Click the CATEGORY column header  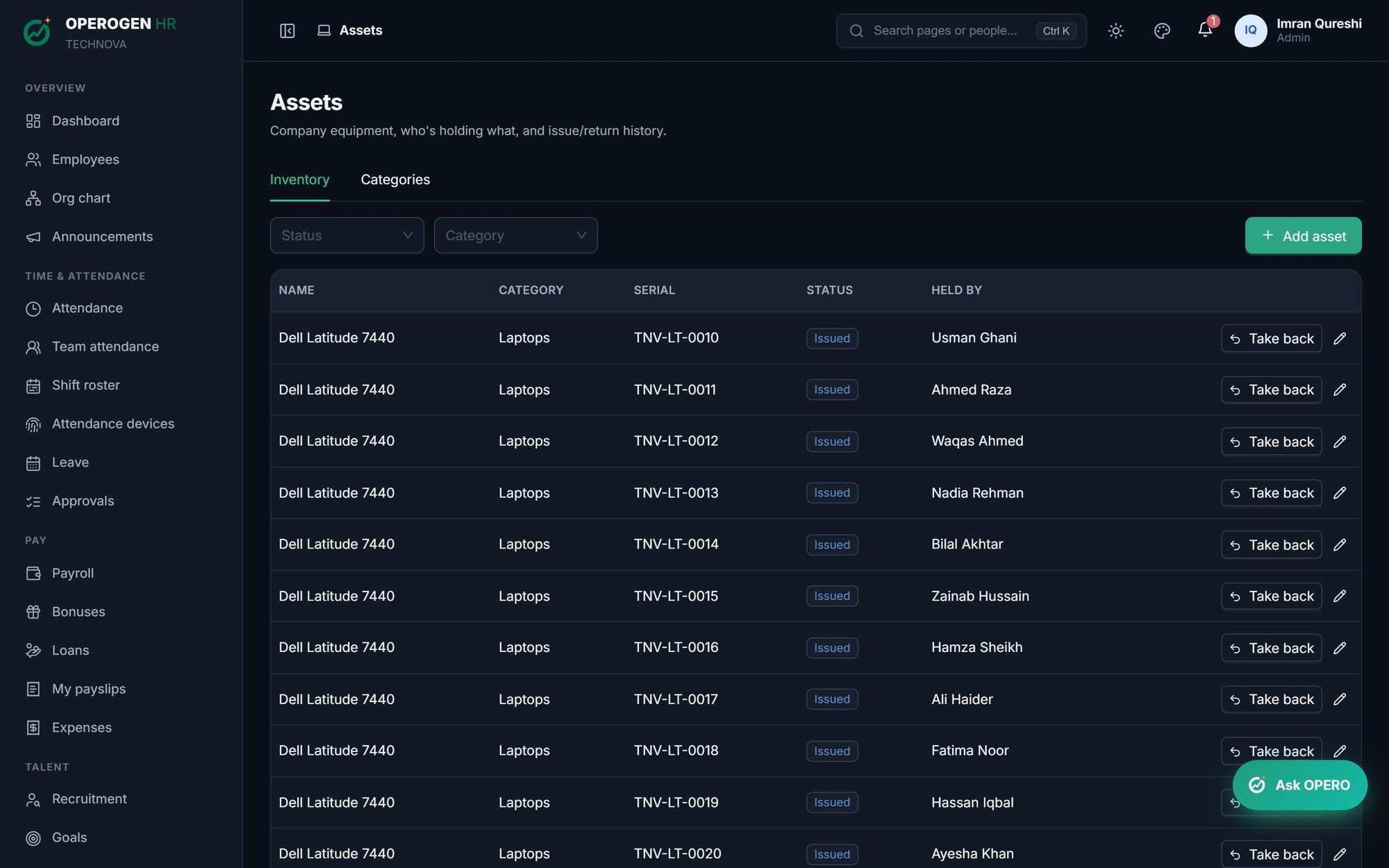[x=531, y=290]
